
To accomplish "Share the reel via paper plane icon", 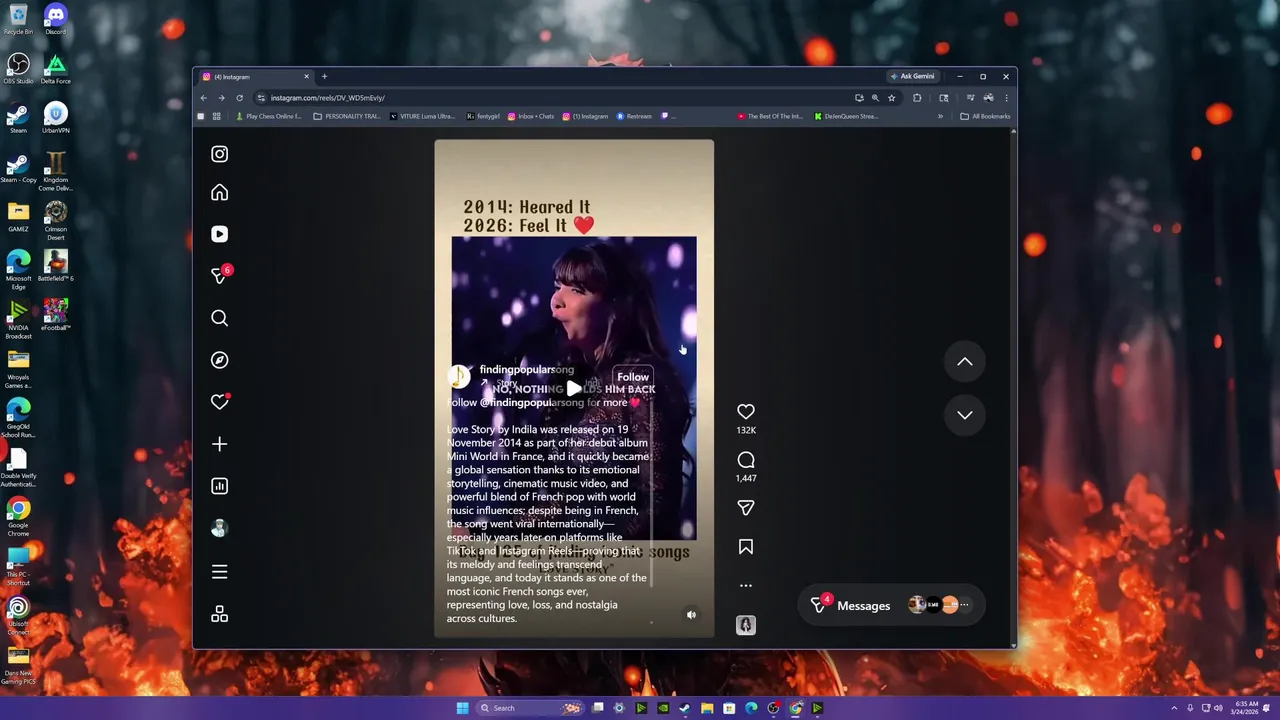I will pyautogui.click(x=746, y=508).
